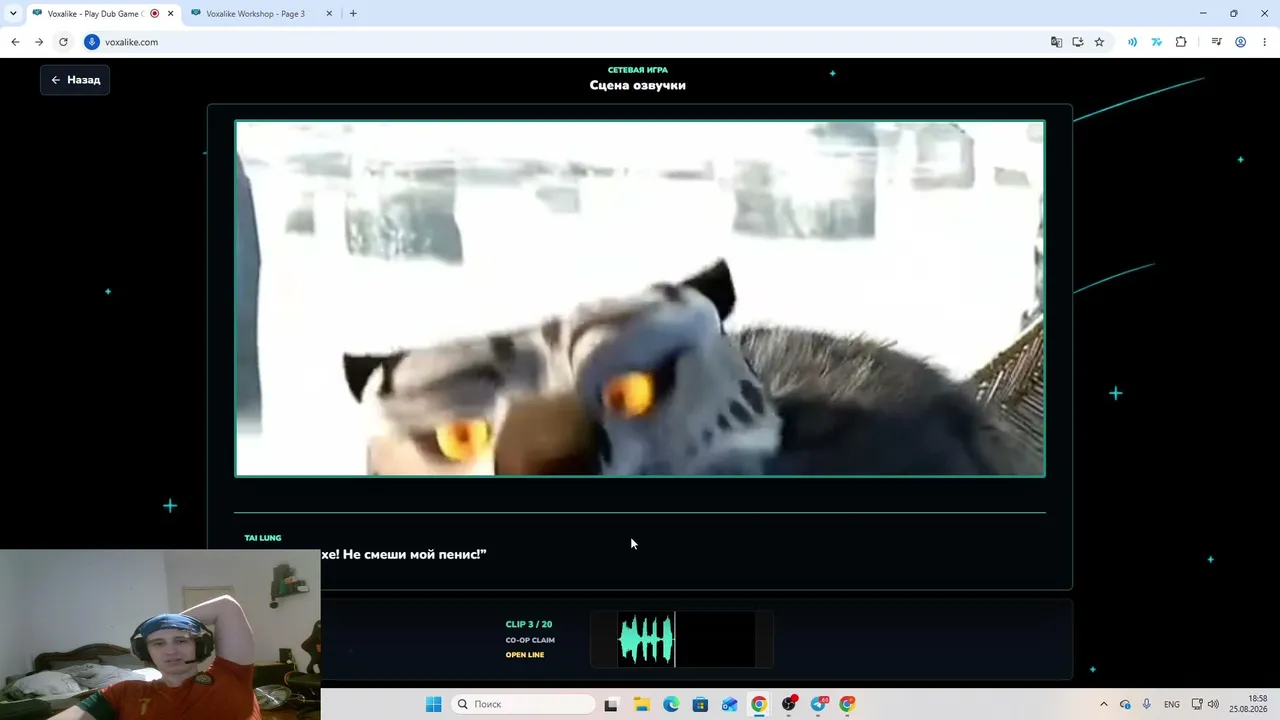Switch the ENG input language
1280x720 pixels.
click(1172, 704)
